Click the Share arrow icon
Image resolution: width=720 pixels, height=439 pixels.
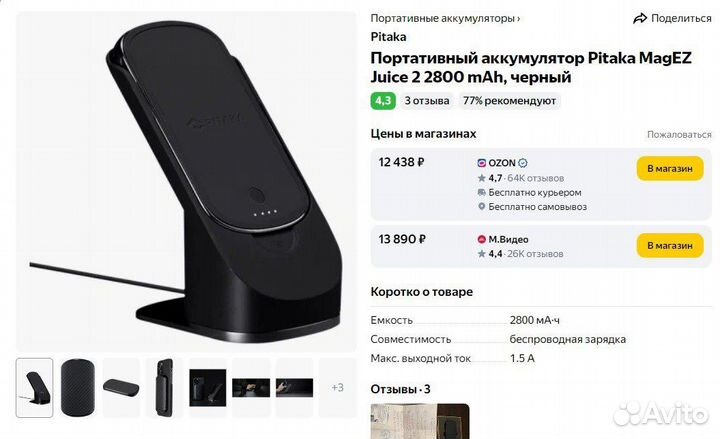click(x=639, y=18)
